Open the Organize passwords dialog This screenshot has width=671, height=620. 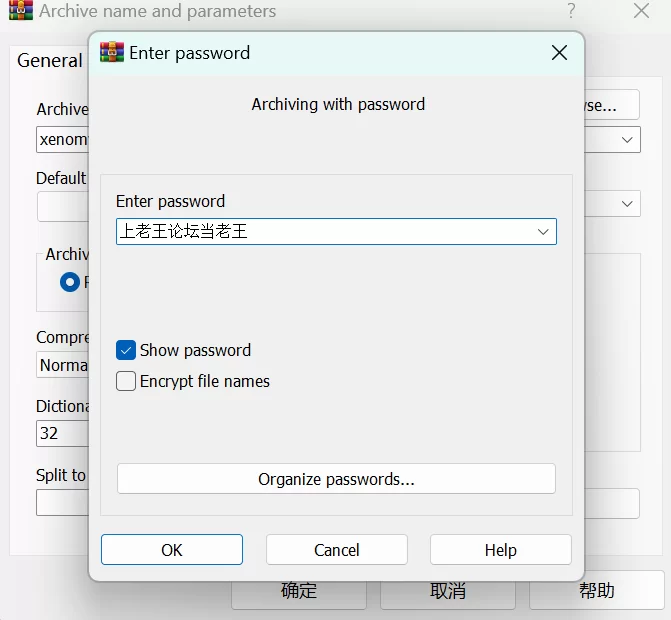[x=336, y=479]
